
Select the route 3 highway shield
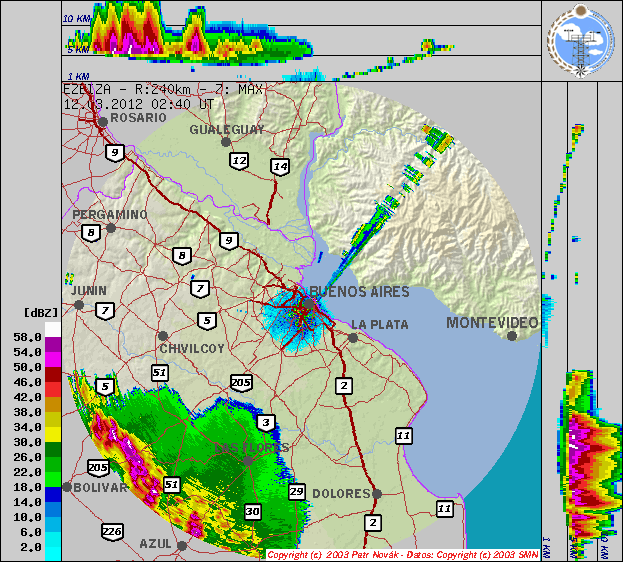[x=266, y=423]
